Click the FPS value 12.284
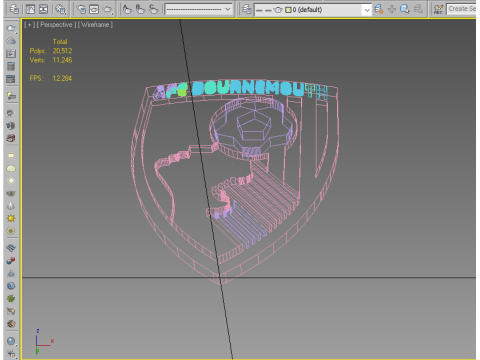Image resolution: width=480 pixels, height=360 pixels. pos(62,78)
